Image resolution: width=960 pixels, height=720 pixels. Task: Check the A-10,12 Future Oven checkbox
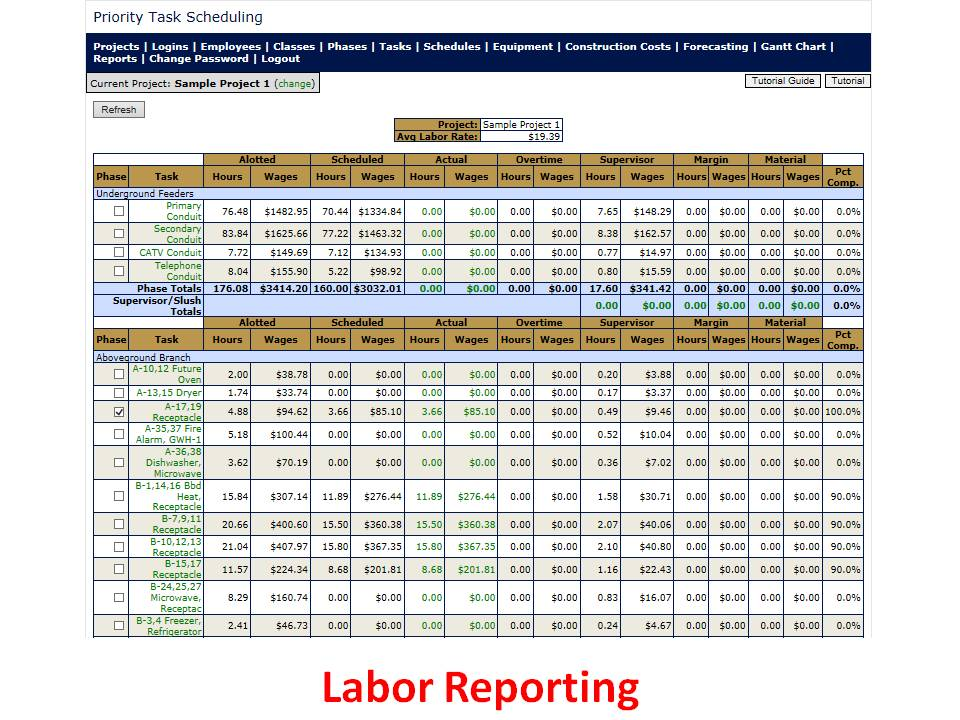pyautogui.click(x=119, y=374)
